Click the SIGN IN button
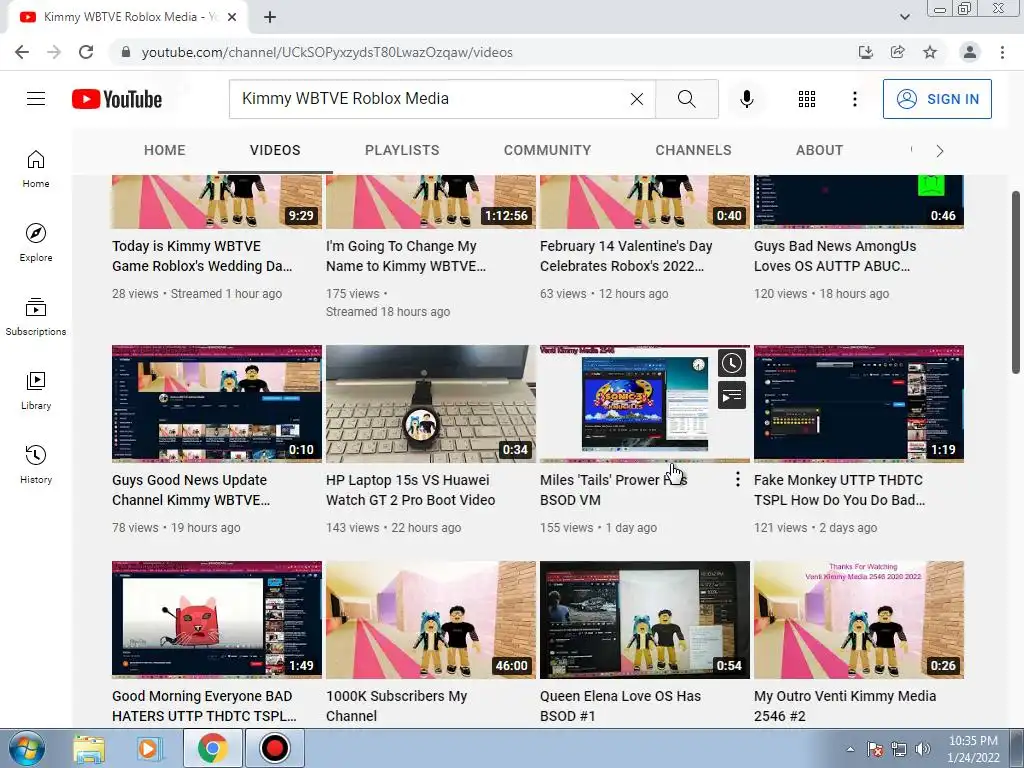Image resolution: width=1024 pixels, height=768 pixels. (937, 99)
